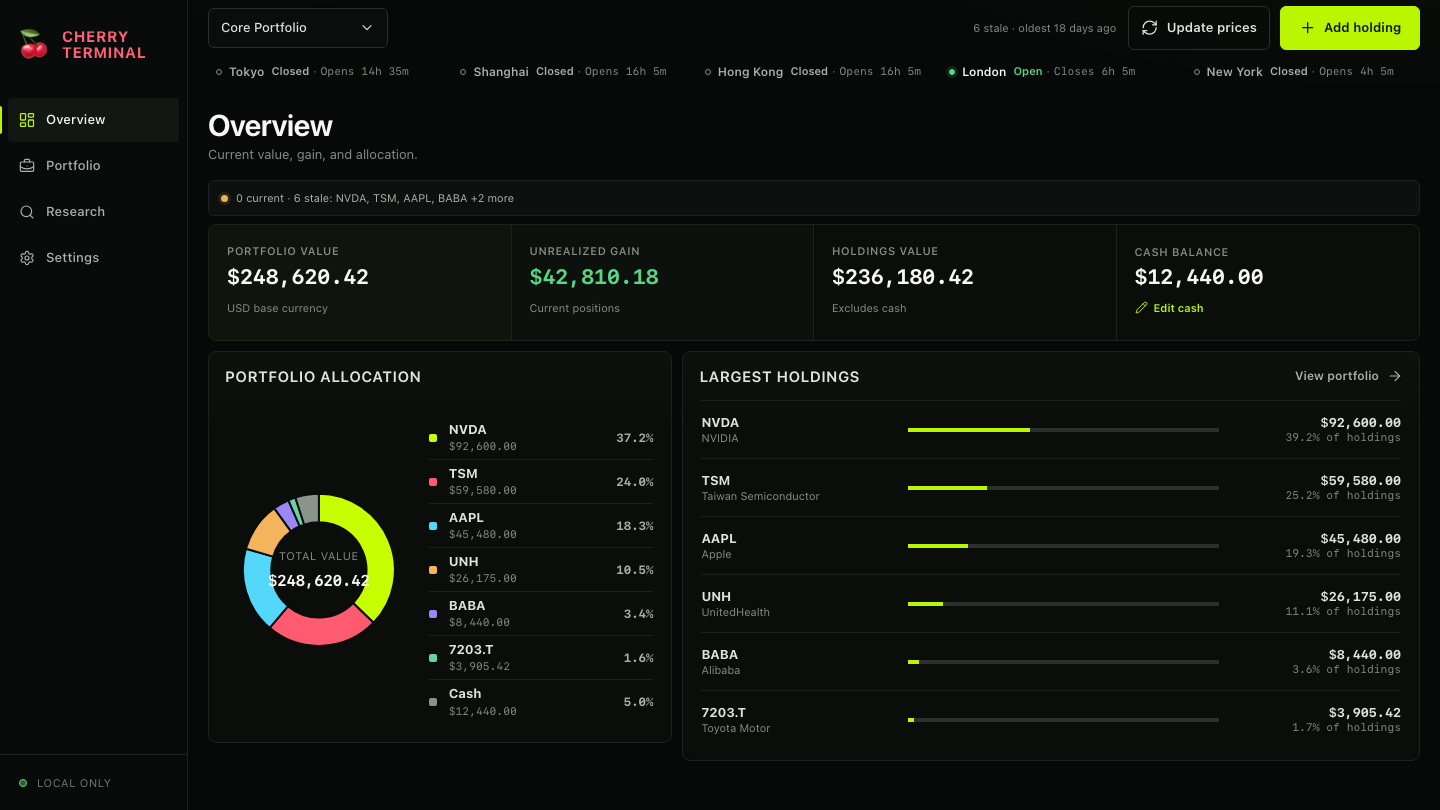Open the Core Portfolio dropdown

298,28
